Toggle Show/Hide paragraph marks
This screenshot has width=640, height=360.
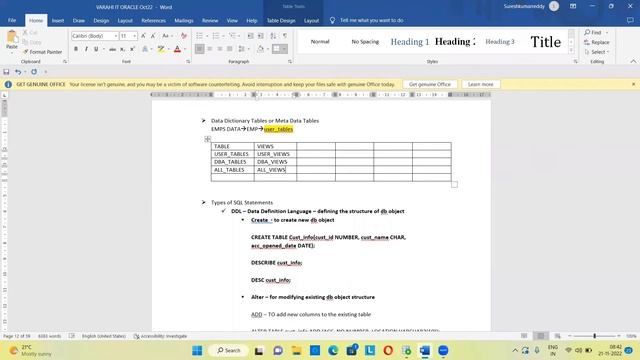(285, 36)
